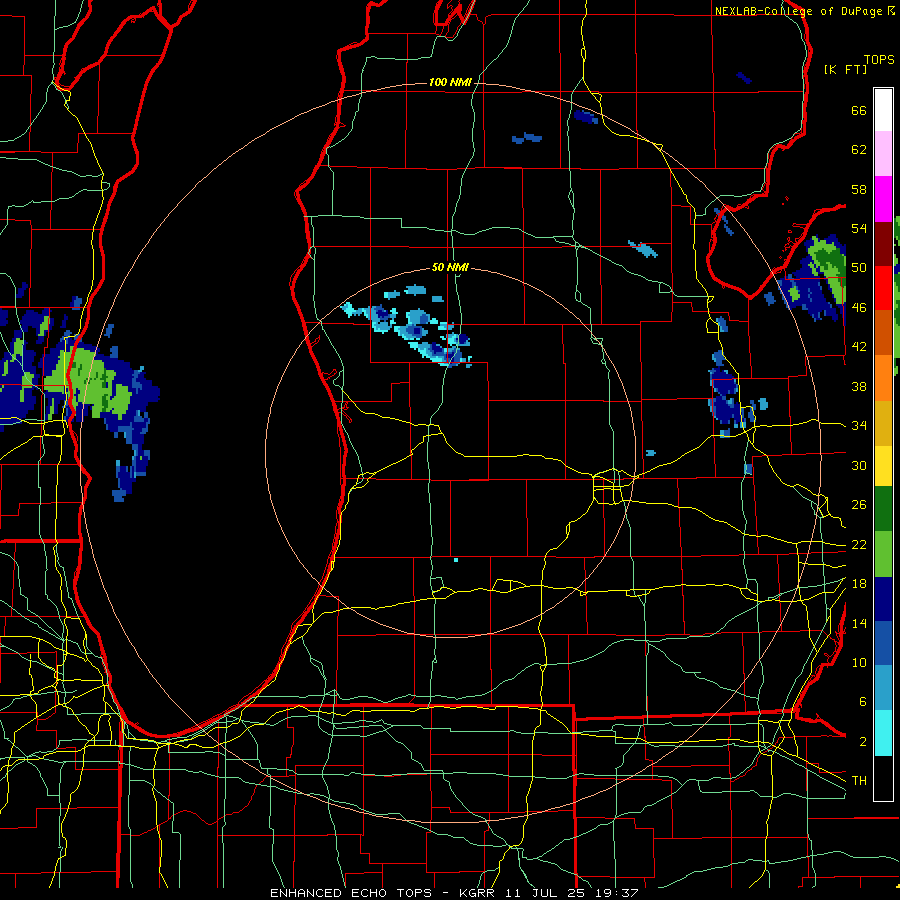The height and width of the screenshot is (900, 900).
Task: Click legend value 46
Action: tap(859, 308)
